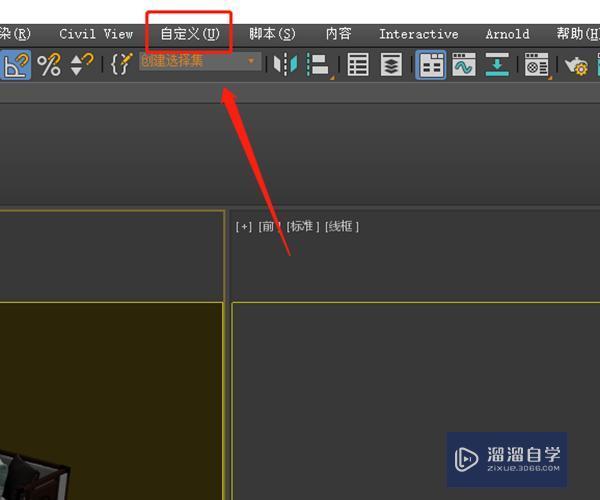Viewport: 600px width, 500px height.
Task: Open Render Setup teapot icon
Action: (576, 66)
